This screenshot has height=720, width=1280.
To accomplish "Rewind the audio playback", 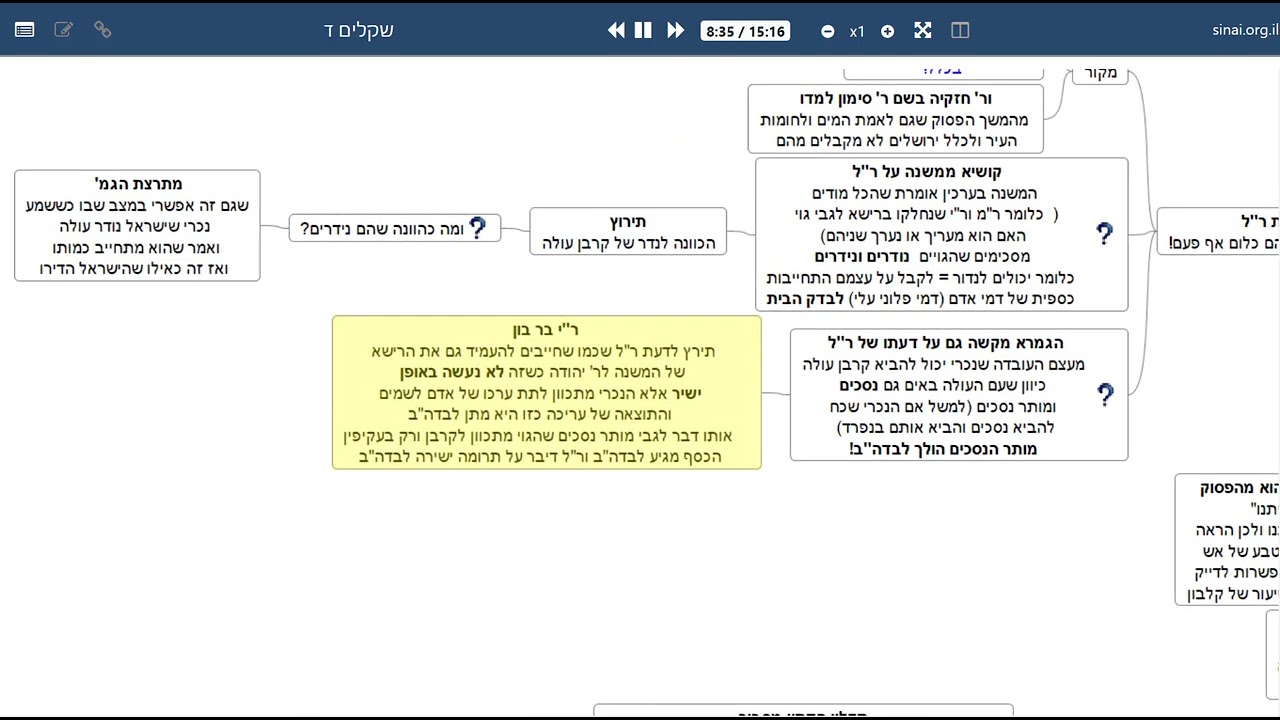I will click(616, 30).
